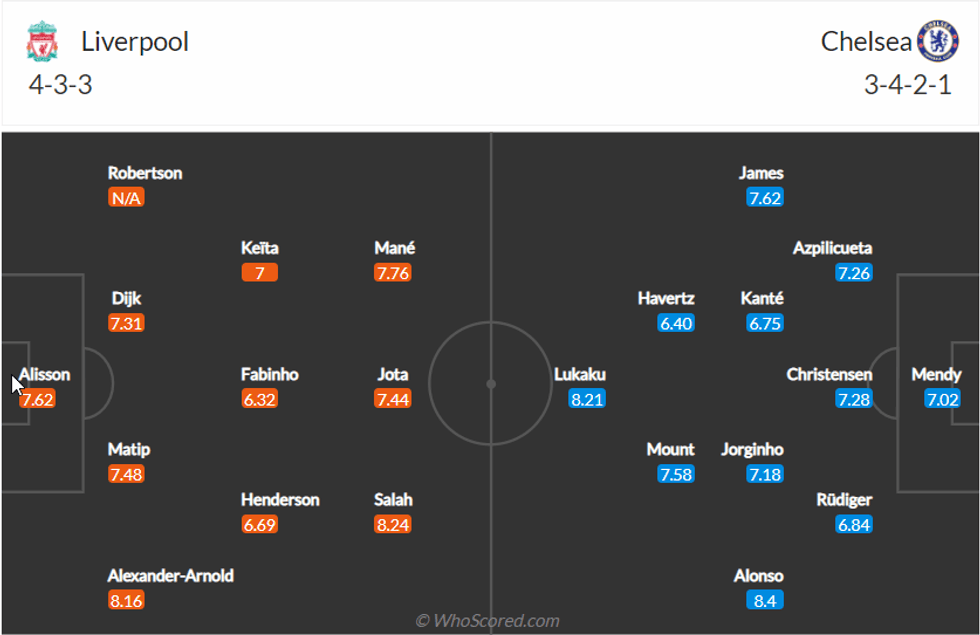Select player Alexander-Arnold's name
980x635 pixels.
coord(171,575)
